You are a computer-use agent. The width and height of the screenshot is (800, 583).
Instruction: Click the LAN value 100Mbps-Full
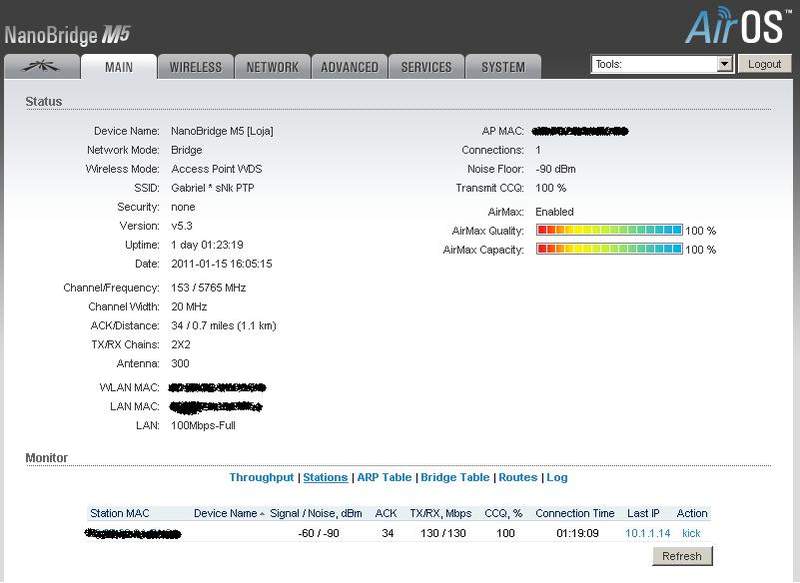[203, 425]
